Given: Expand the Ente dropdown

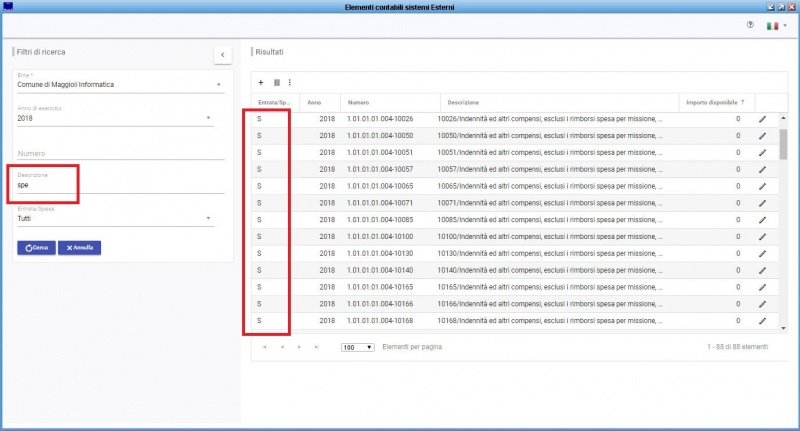Looking at the screenshot, I should click(219, 85).
